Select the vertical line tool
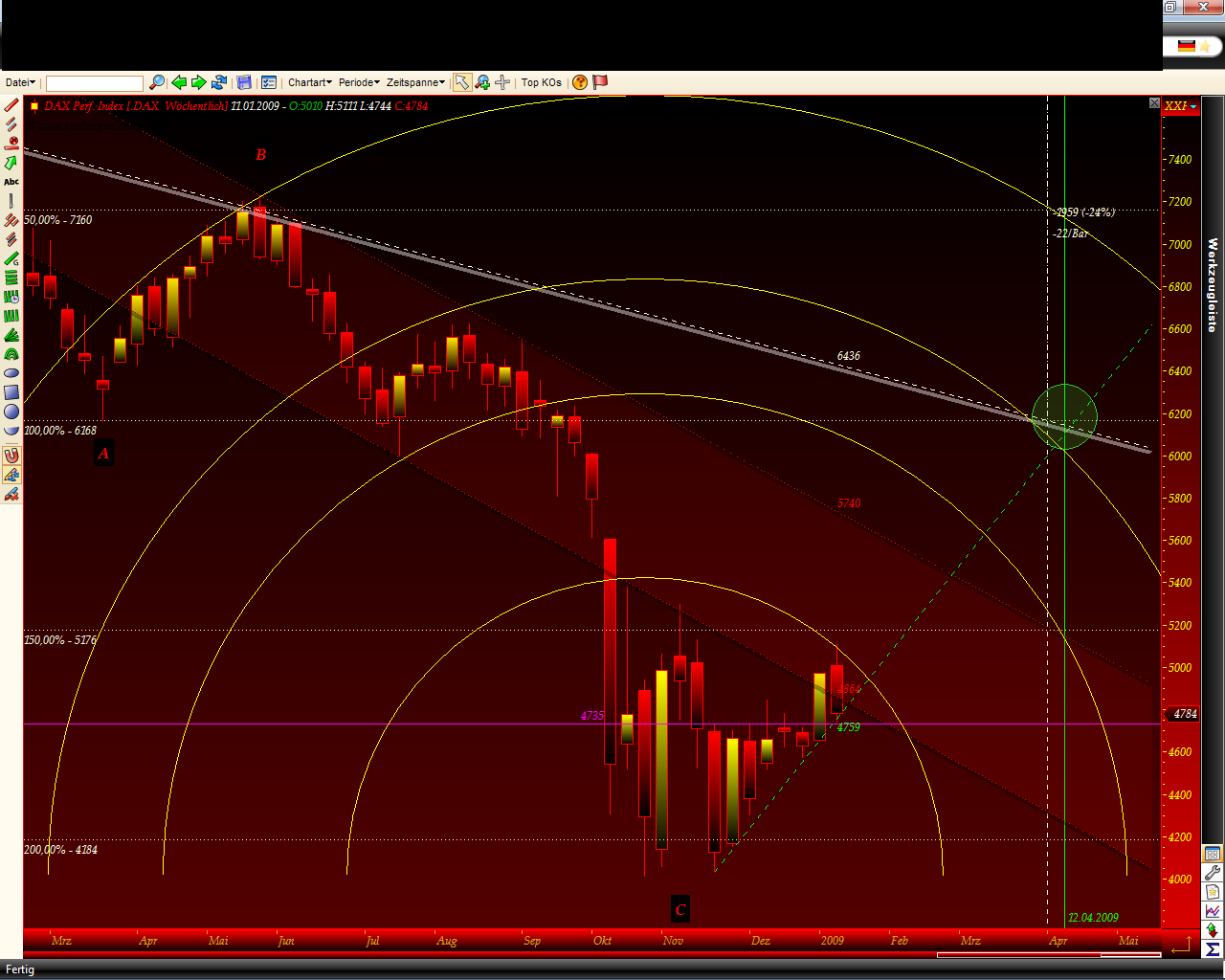Viewport: 1225px width, 980px height. [11, 201]
